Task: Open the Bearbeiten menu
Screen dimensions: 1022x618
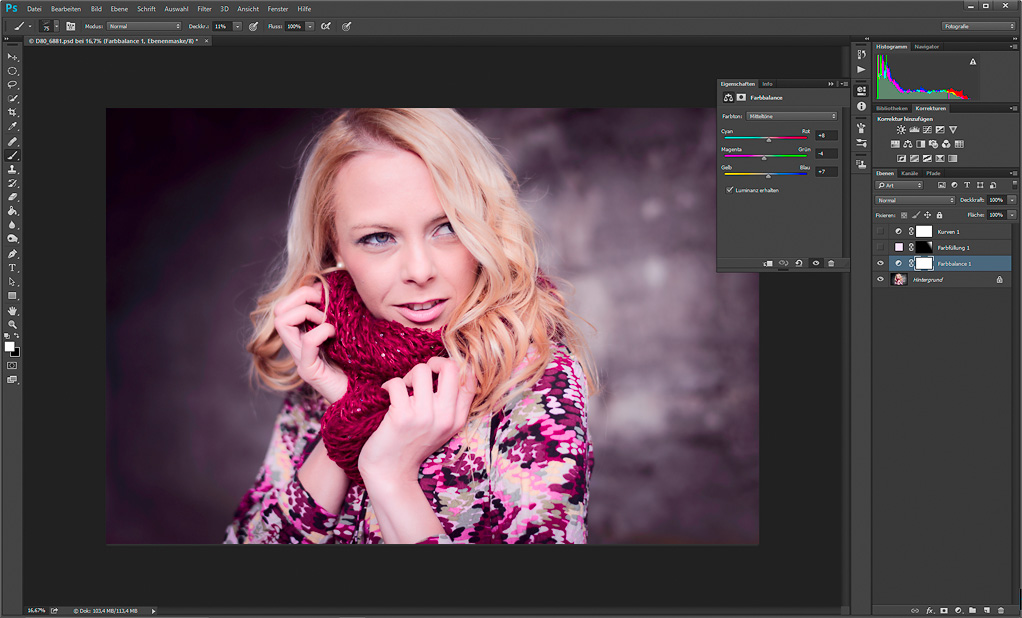Action: [x=66, y=8]
